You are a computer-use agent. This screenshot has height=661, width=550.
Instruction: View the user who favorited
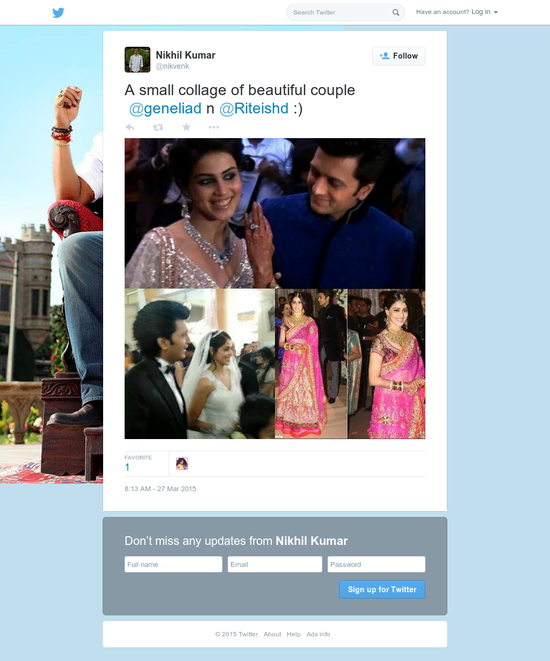(182, 464)
